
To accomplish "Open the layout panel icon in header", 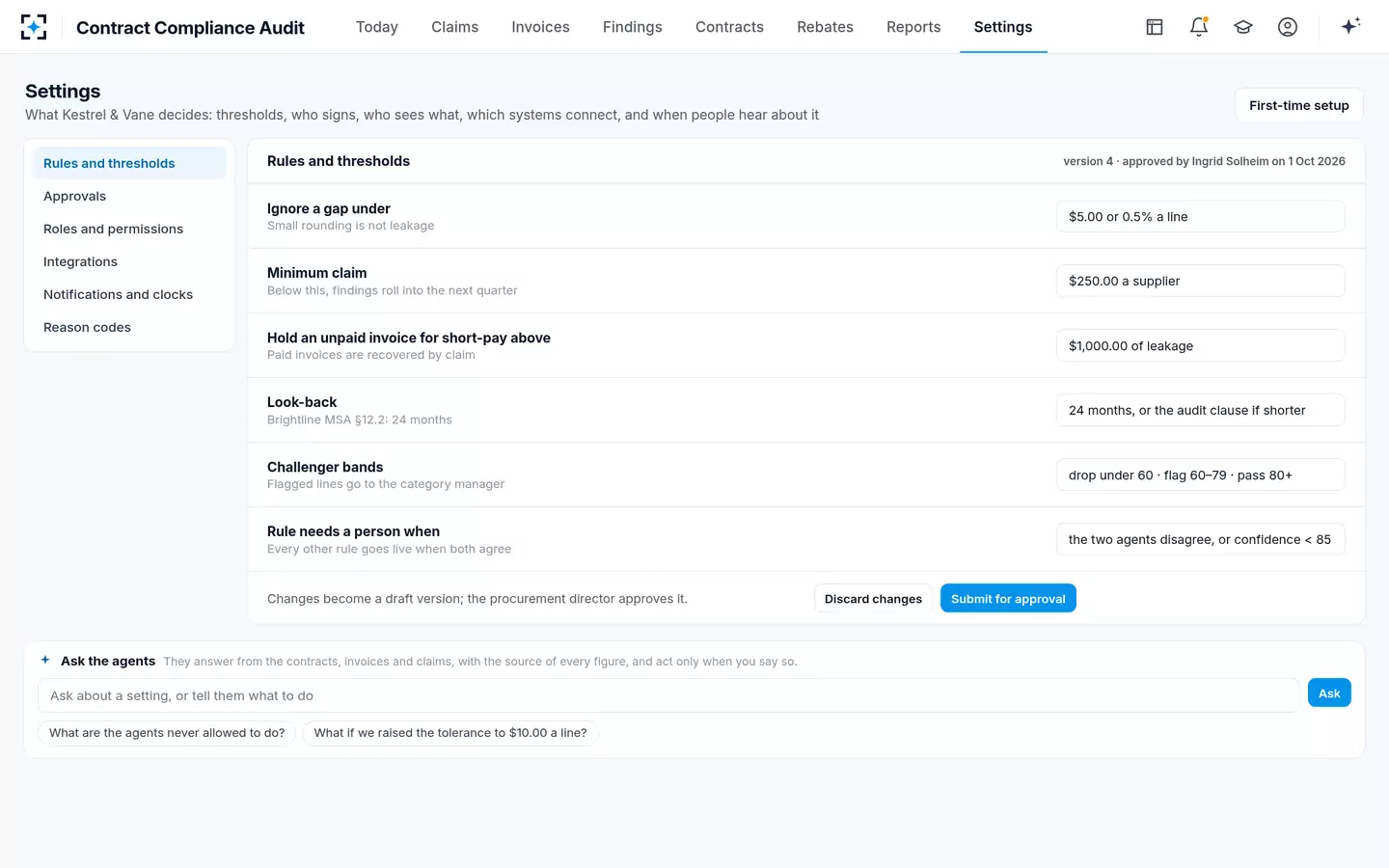I will [x=1155, y=27].
